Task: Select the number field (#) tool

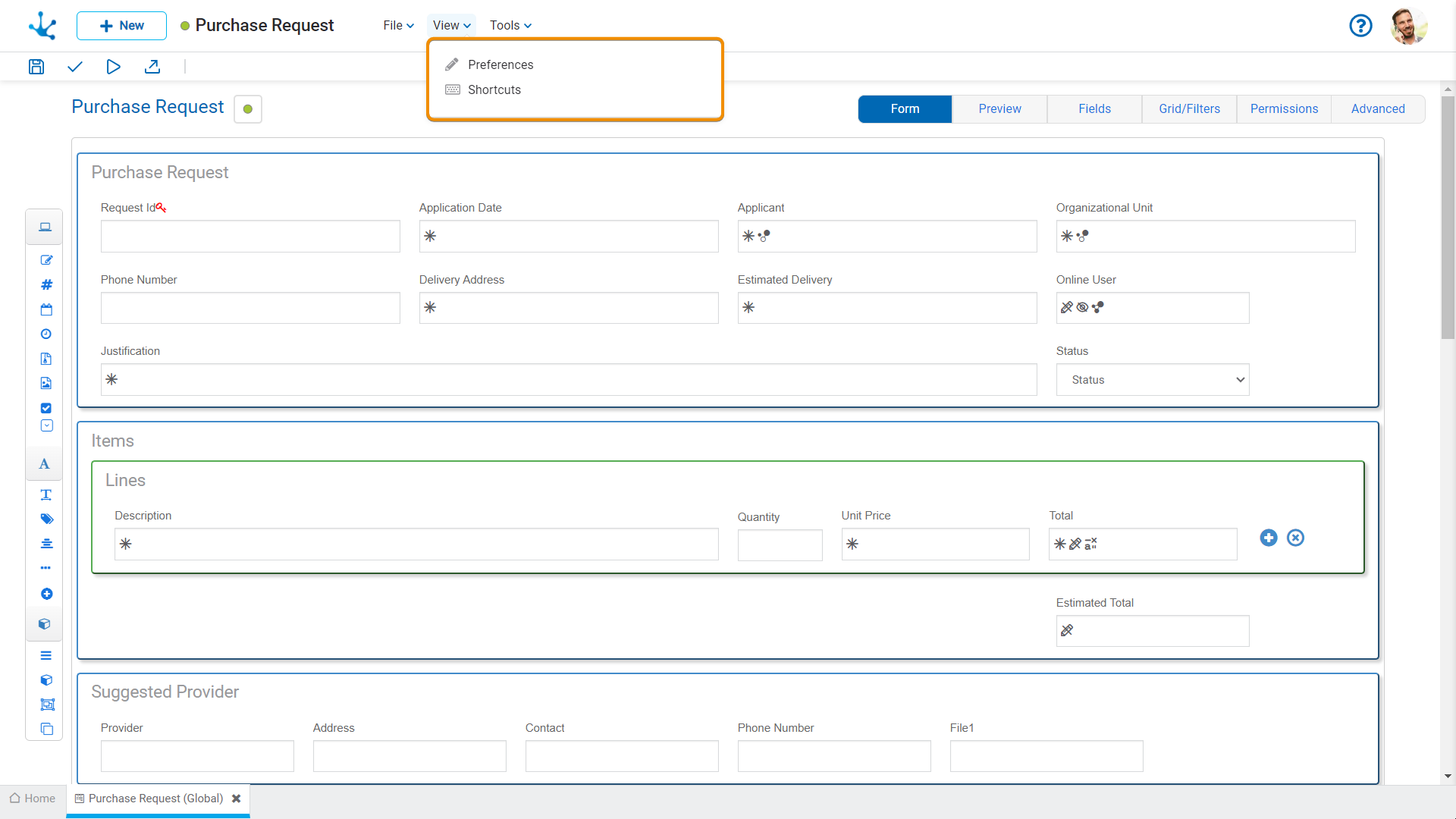Action: pyautogui.click(x=46, y=284)
